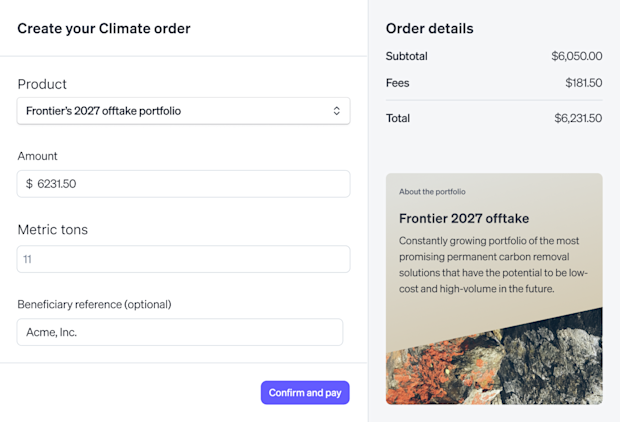The width and height of the screenshot is (620, 422).
Task: Focus the Metric tons input field
Action: click(x=183, y=259)
